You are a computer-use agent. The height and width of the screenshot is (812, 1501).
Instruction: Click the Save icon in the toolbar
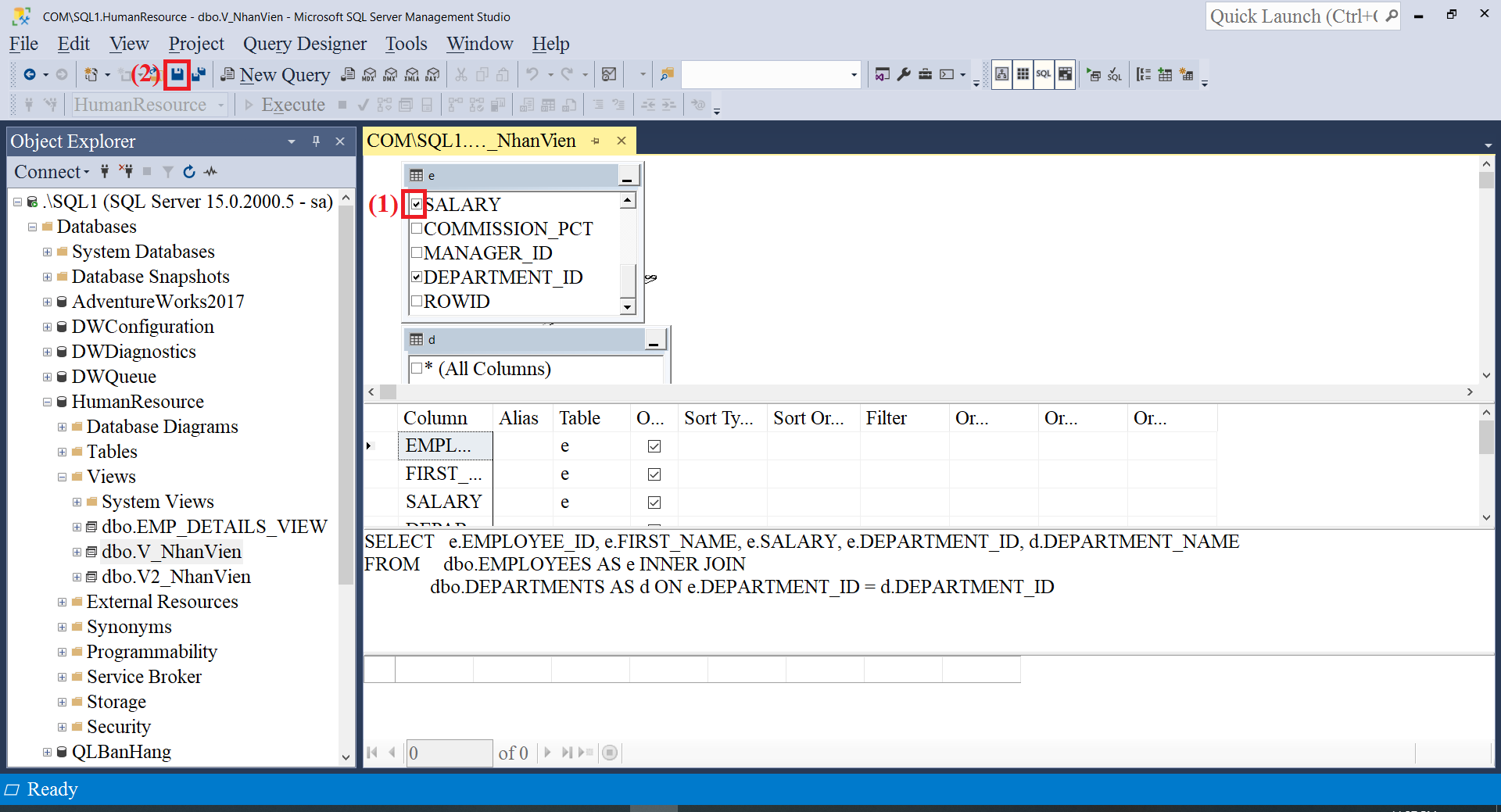click(177, 74)
